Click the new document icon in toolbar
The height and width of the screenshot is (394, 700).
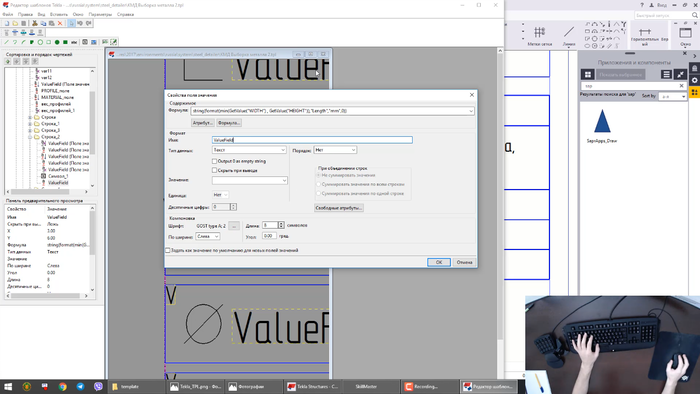pos(7,23)
